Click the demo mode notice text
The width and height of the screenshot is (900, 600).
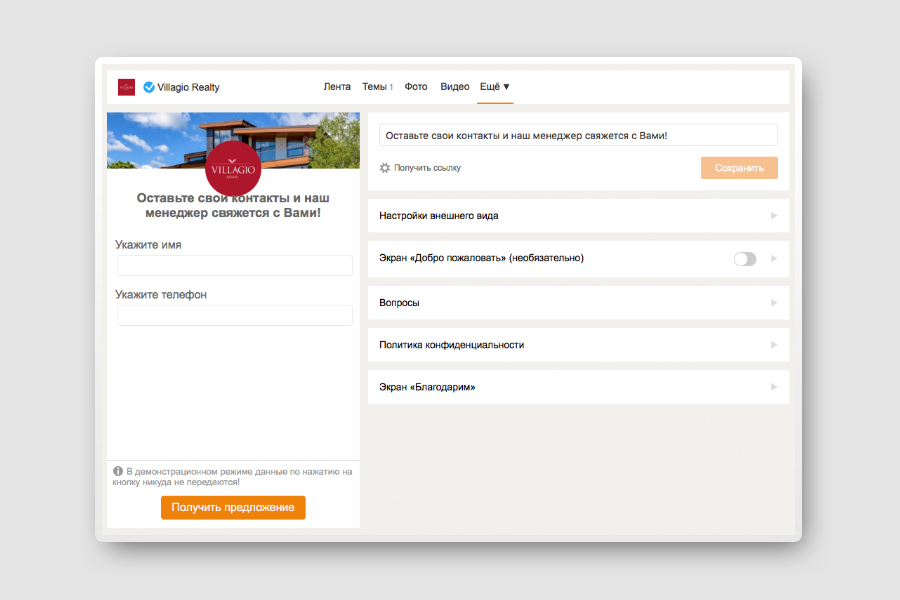click(233, 477)
